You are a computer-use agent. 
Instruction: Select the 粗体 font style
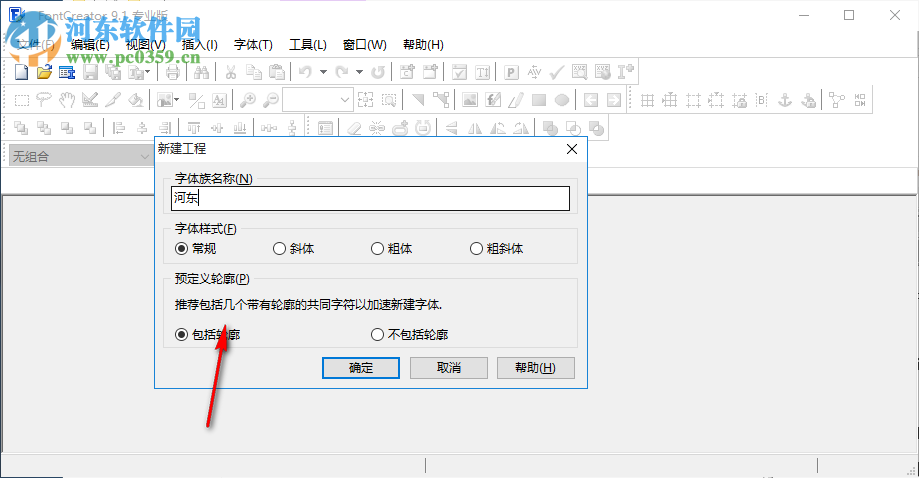pos(392,248)
